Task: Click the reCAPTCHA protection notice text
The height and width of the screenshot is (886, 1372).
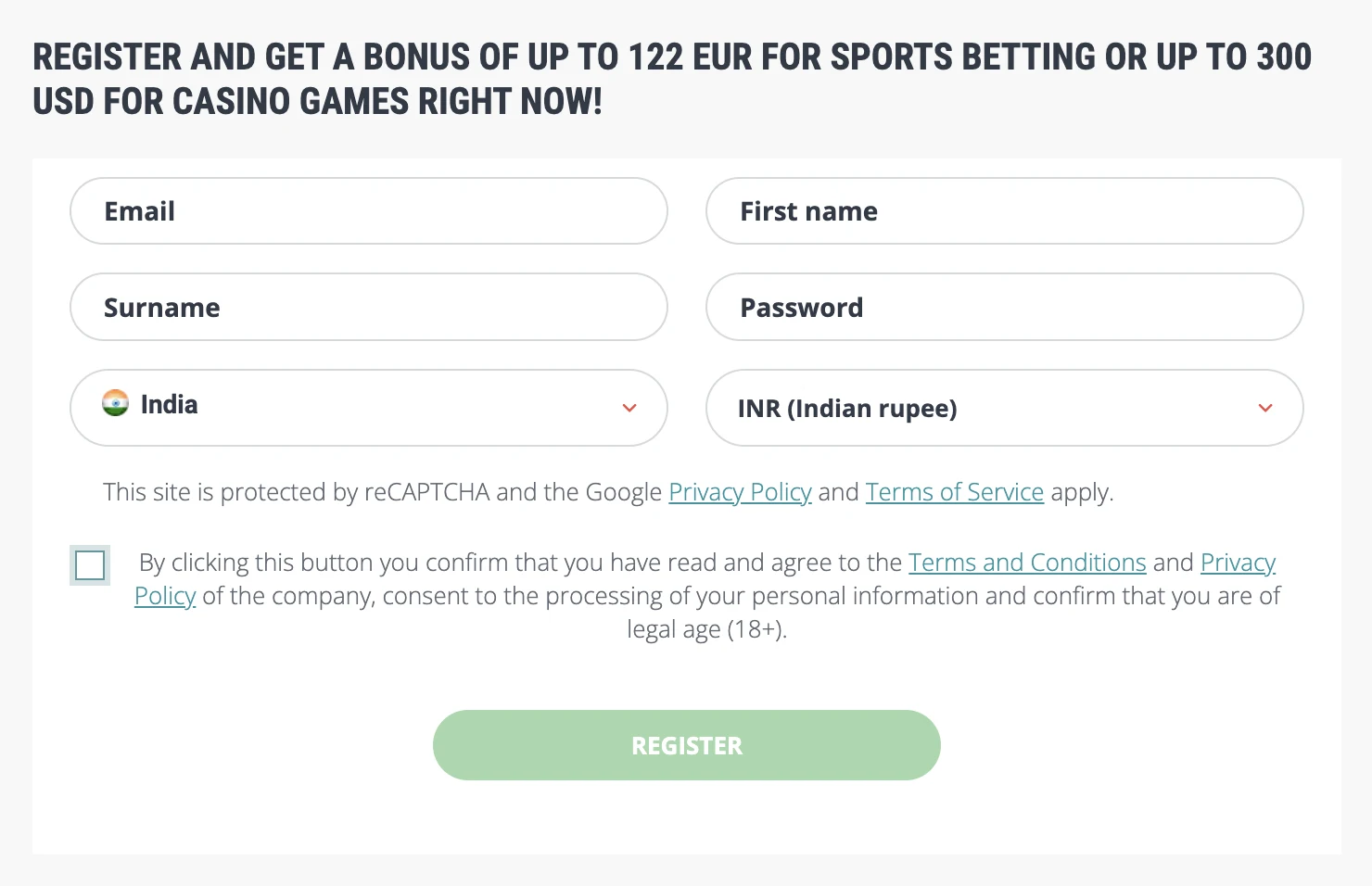Action: (x=608, y=492)
